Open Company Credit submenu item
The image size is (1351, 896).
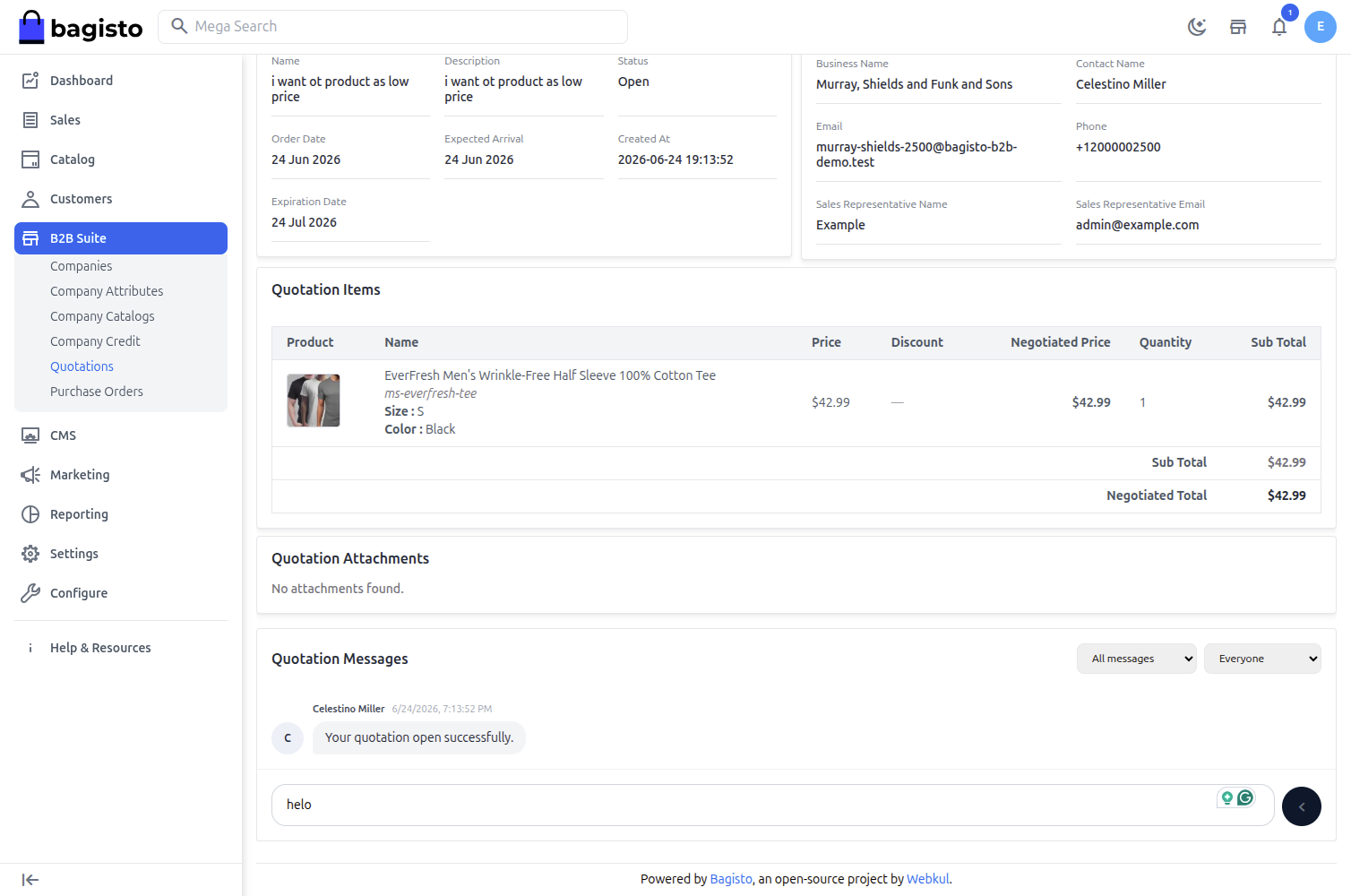click(x=95, y=341)
